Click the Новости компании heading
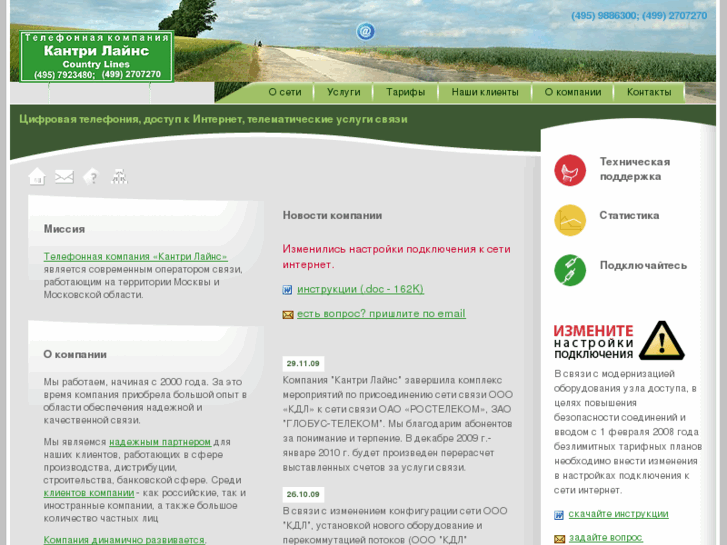Image resolution: width=727 pixels, height=545 pixels. [x=332, y=216]
